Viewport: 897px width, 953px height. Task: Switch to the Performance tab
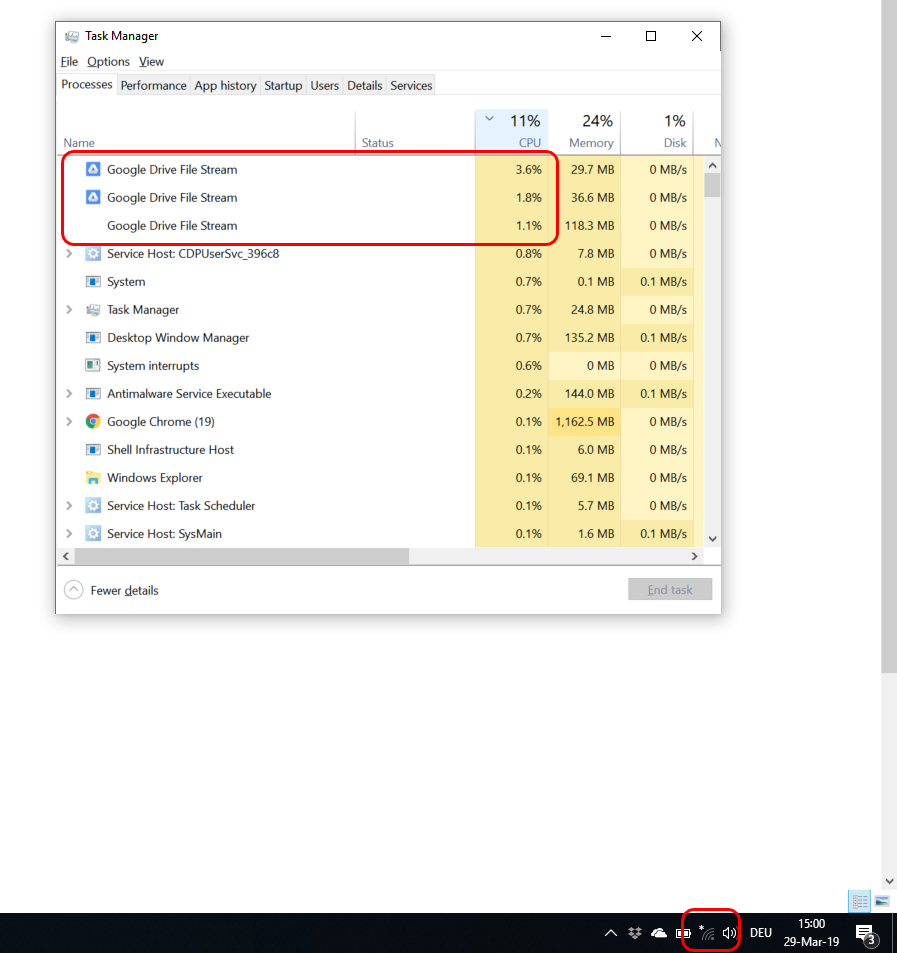coord(153,86)
